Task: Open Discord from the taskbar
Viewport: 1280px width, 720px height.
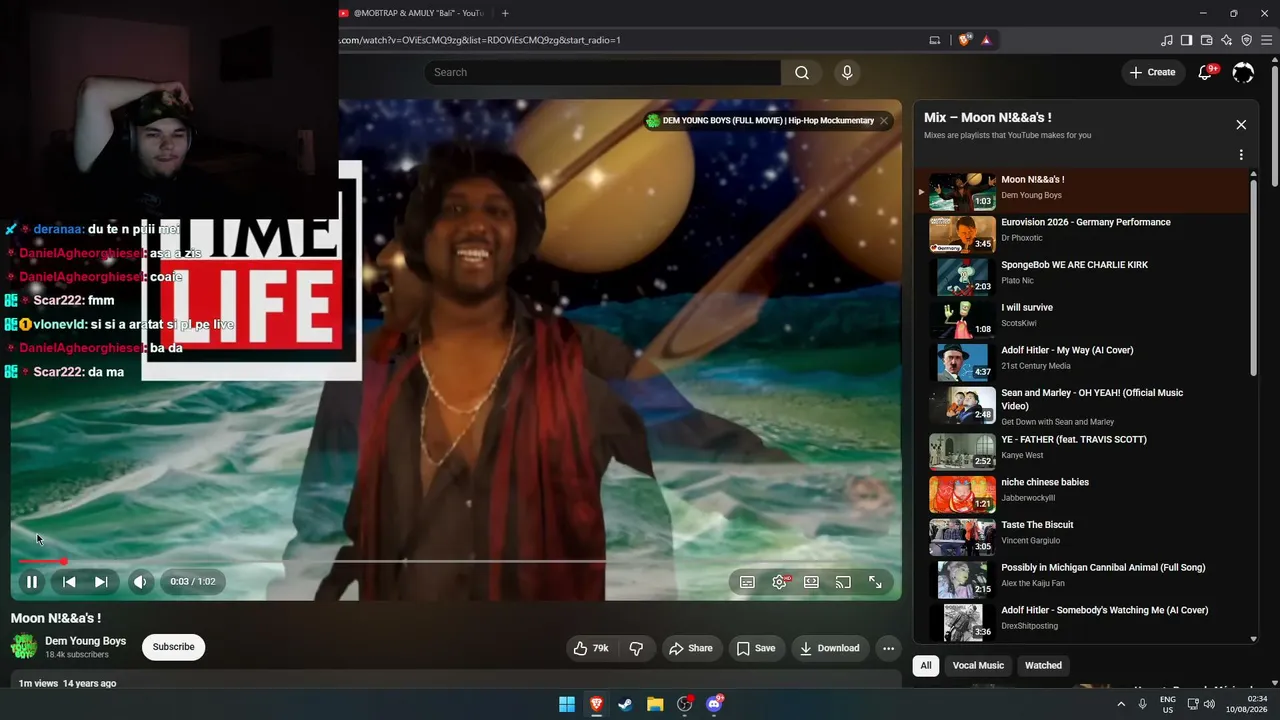Action: coord(714,704)
